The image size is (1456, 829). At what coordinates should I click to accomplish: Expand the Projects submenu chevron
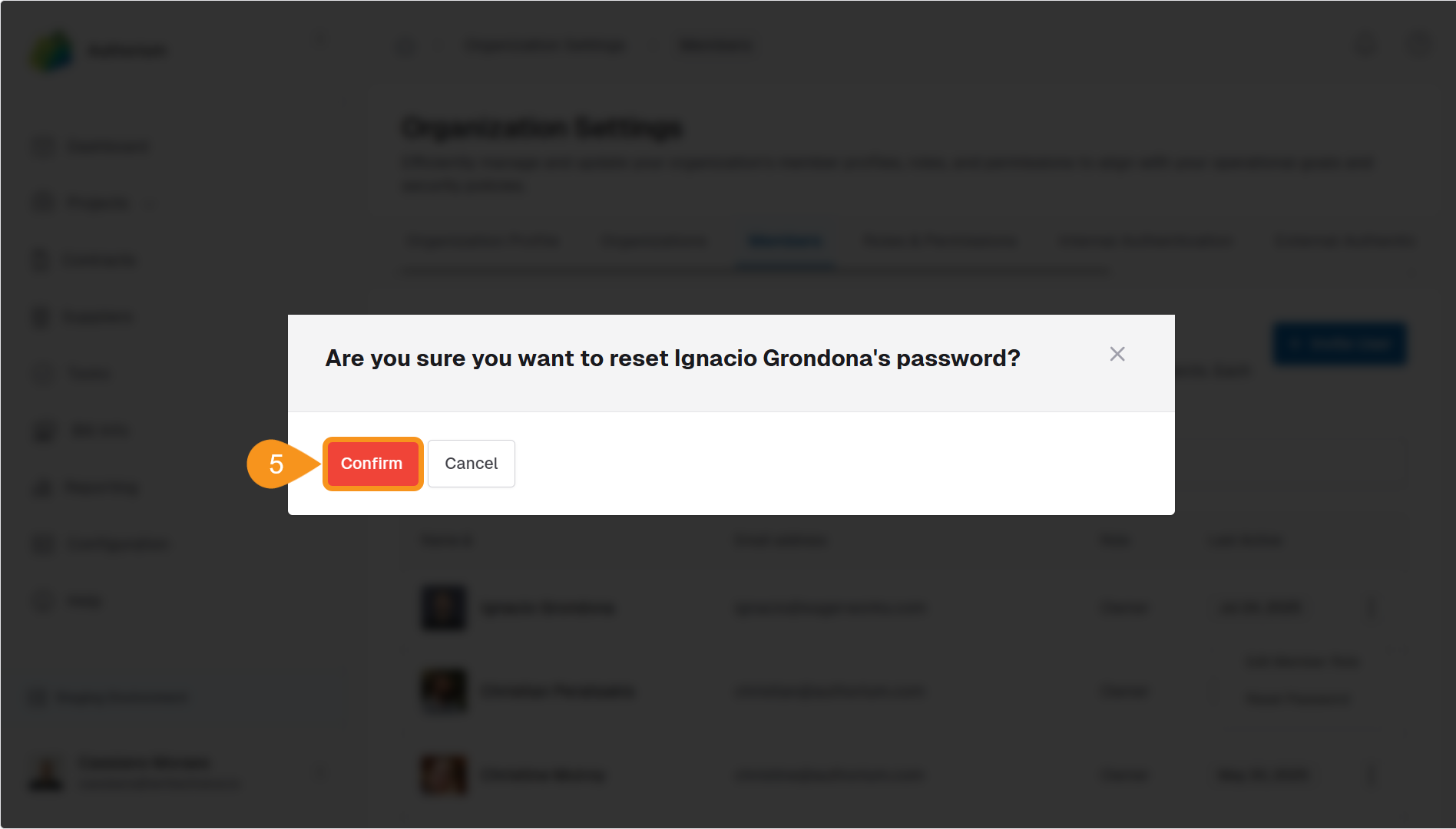coord(148,203)
